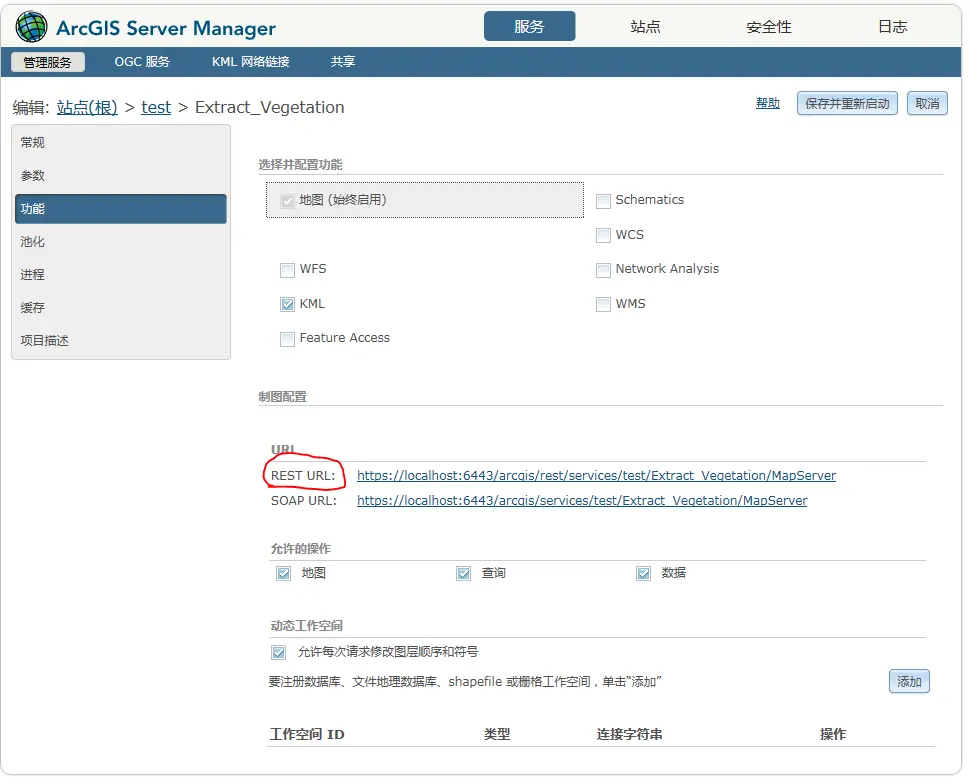The height and width of the screenshot is (782, 970).
Task: Click the REST URL: label
Action: [303, 476]
